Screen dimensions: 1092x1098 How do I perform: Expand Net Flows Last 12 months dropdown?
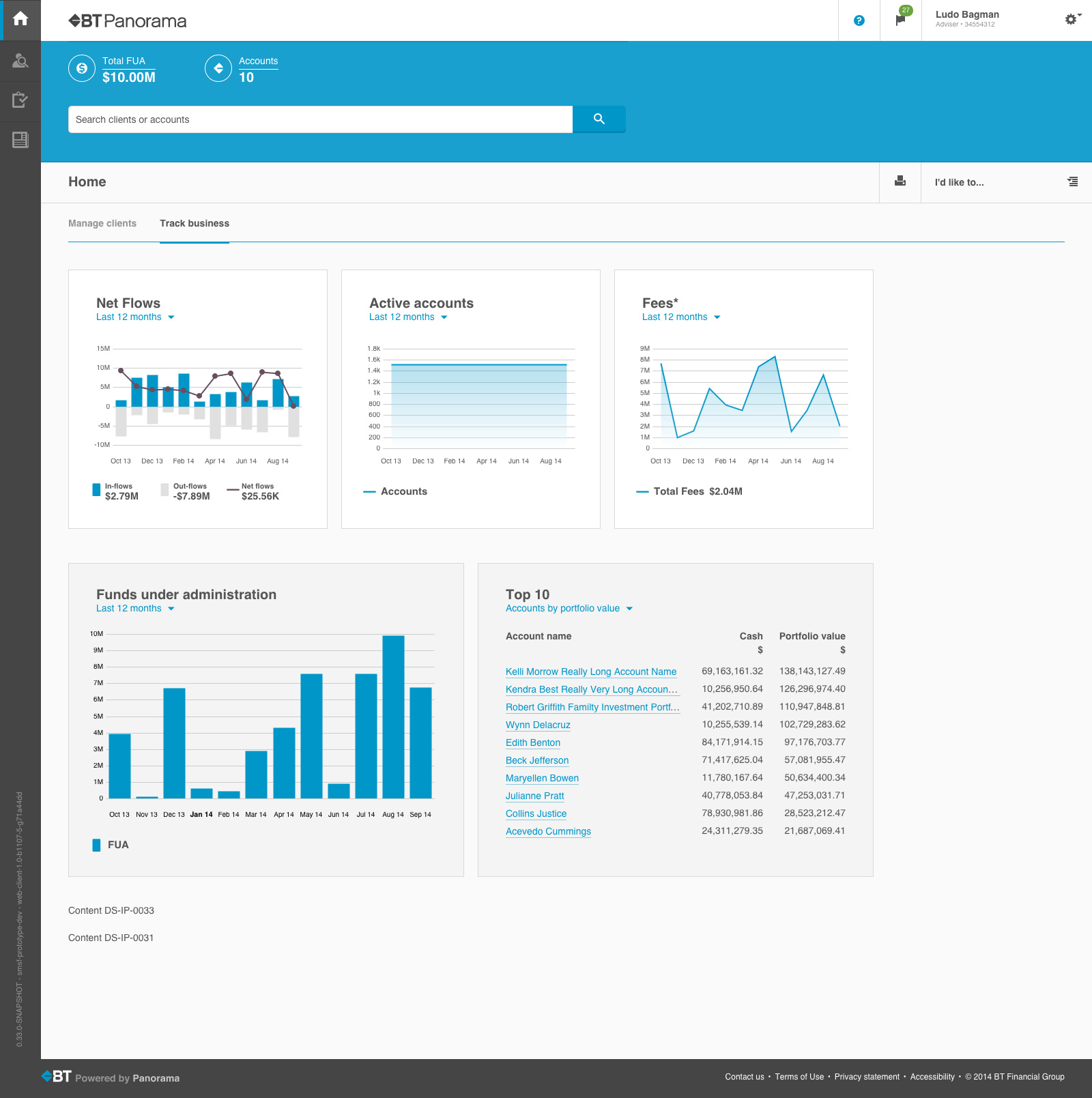pos(135,317)
